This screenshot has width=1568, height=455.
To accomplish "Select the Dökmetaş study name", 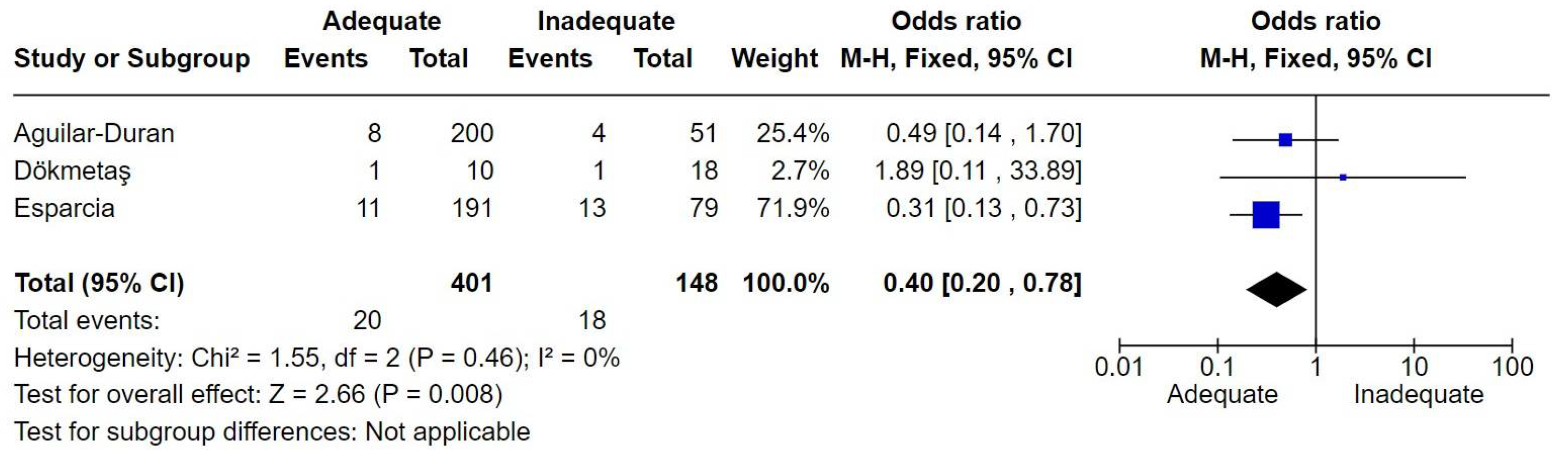I will click(72, 171).
